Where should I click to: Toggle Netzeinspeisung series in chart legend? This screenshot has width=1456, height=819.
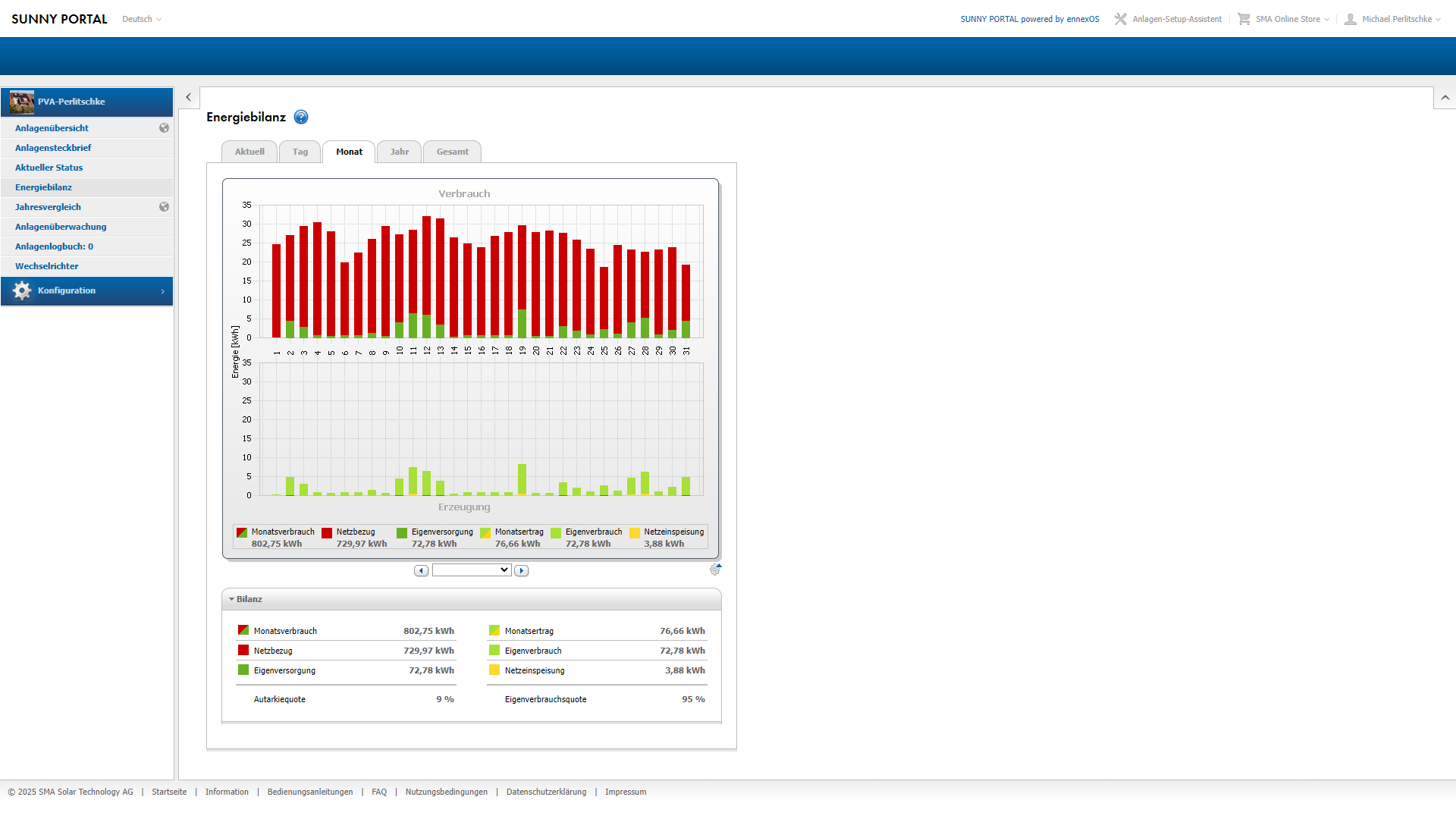[673, 532]
